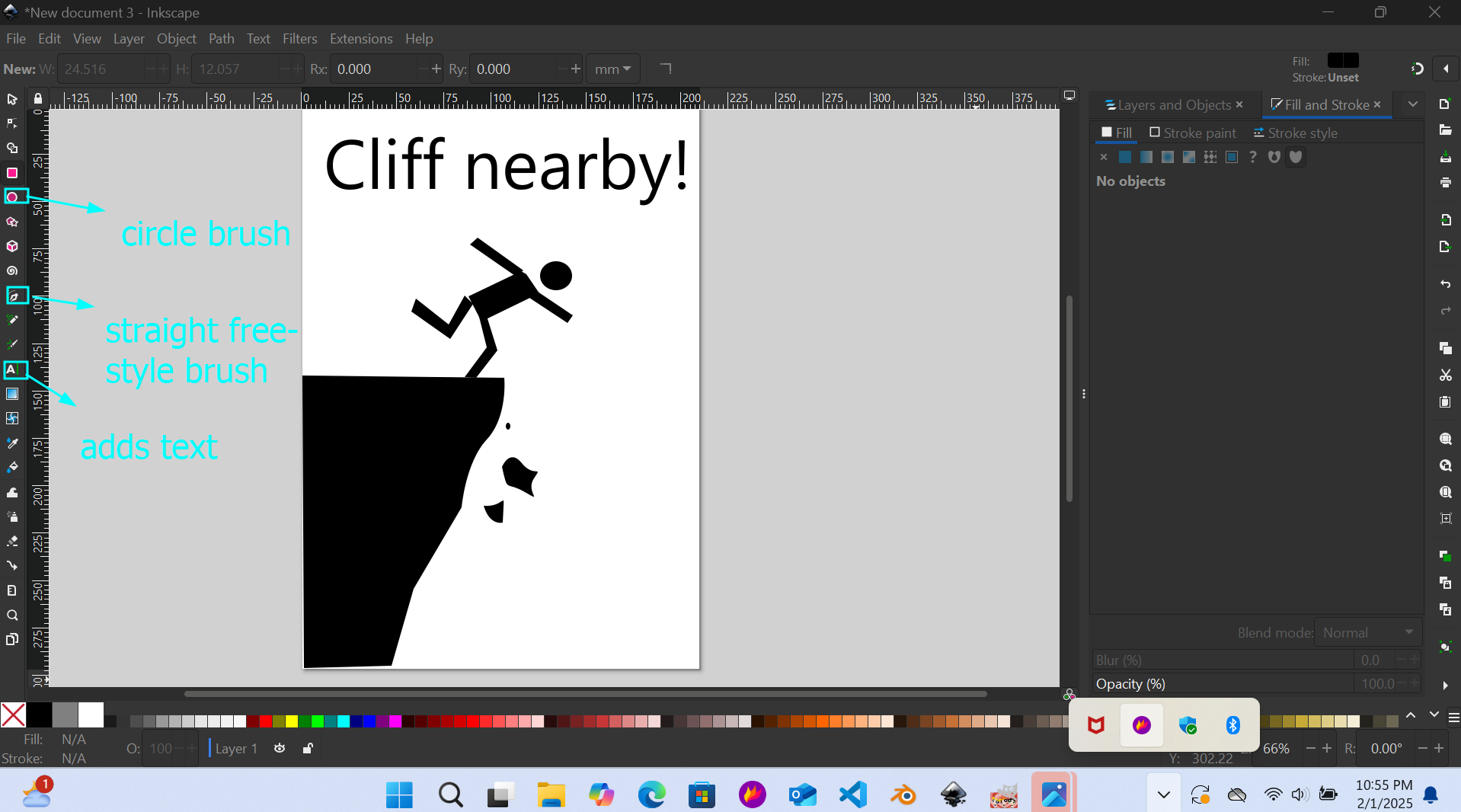Screen dimensions: 1461x812
Task: Open the palette options menu icon
Action: pos(1453,718)
